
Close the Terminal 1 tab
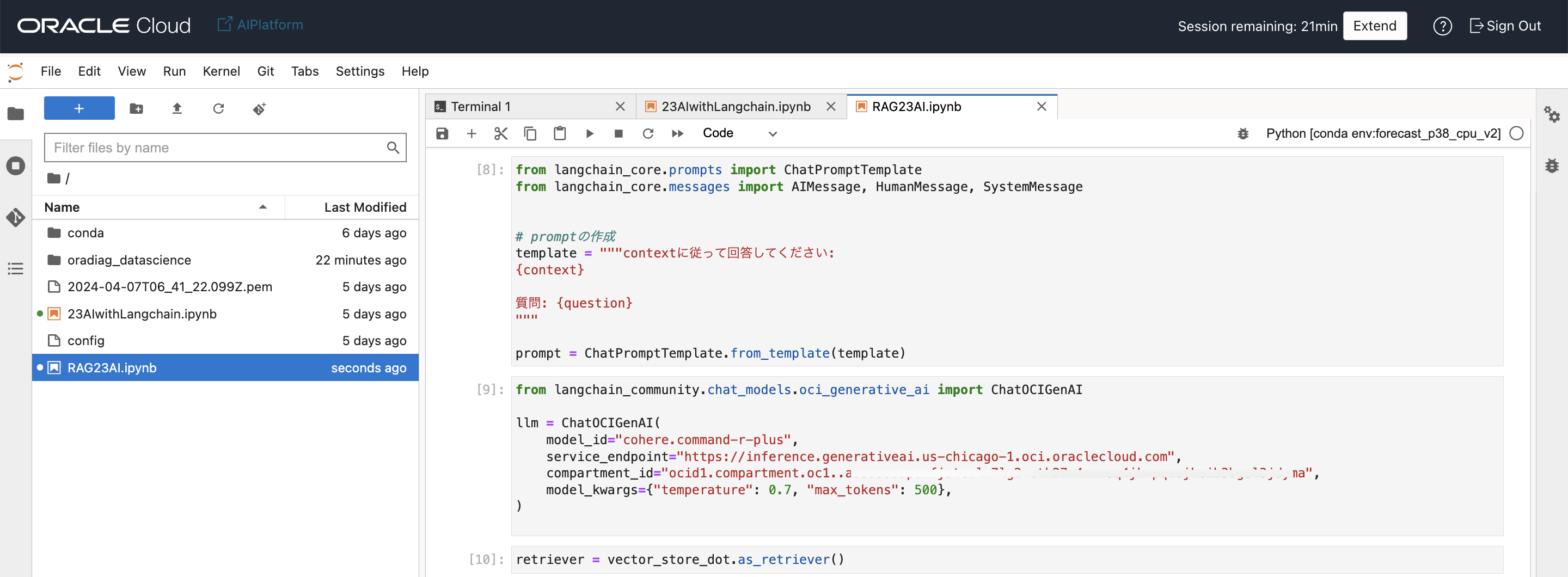620,107
